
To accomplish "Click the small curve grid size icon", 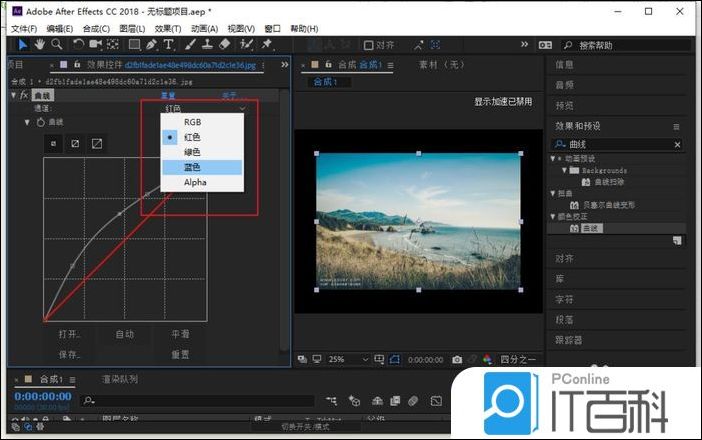I will coord(53,143).
